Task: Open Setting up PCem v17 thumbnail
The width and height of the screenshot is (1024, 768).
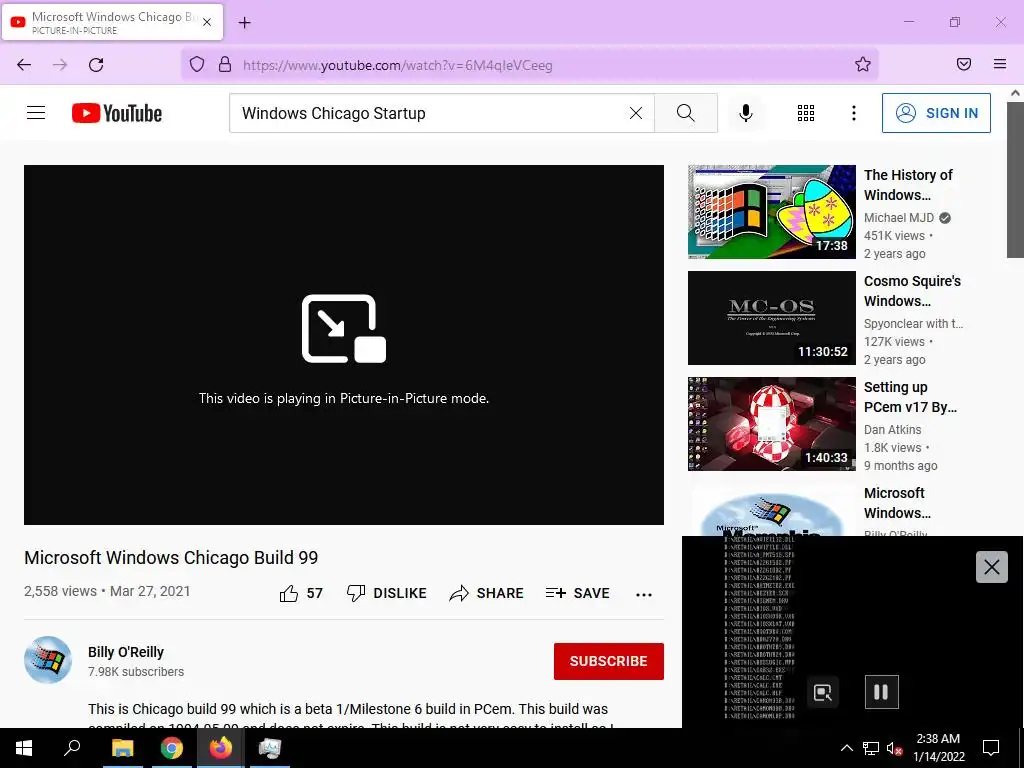Action: [x=771, y=424]
